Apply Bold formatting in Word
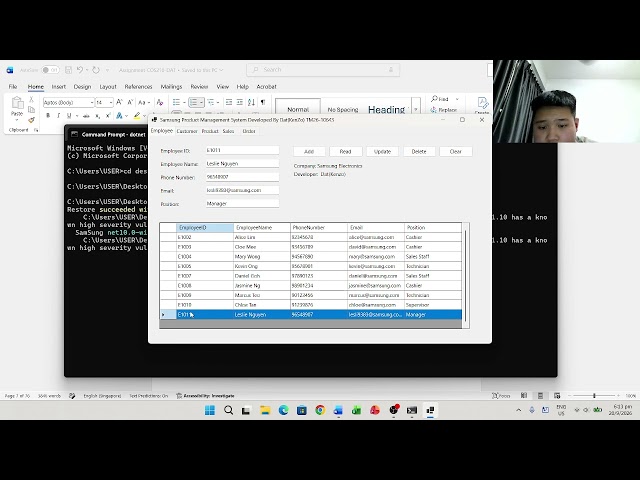The image size is (640, 480). pyautogui.click(x=48, y=116)
